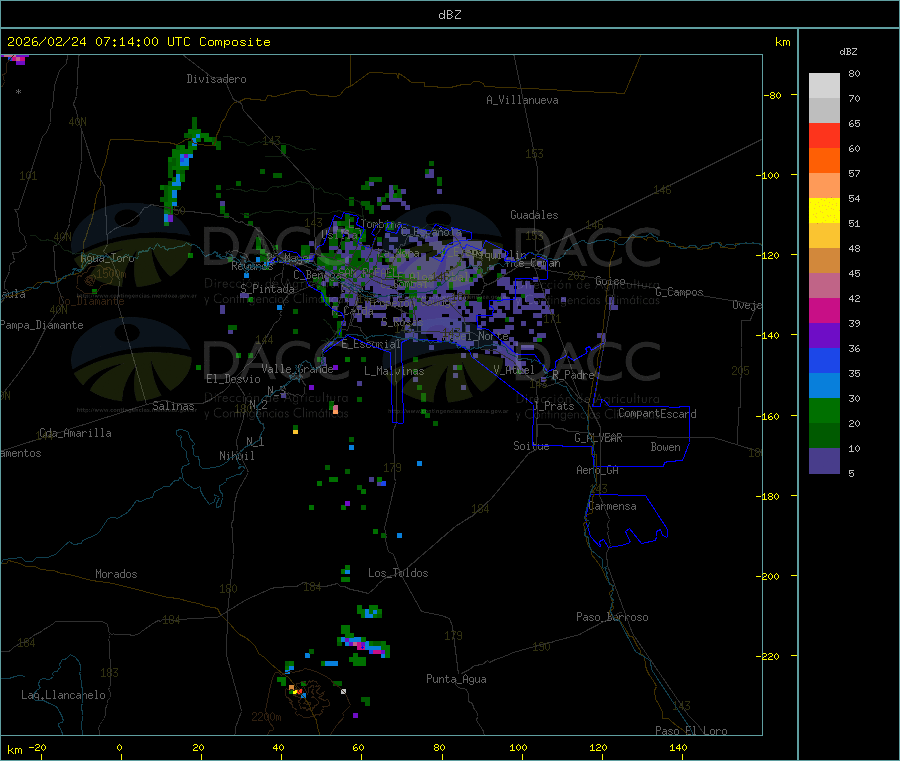Click the 'G_ALVEAR' place label

598,438
